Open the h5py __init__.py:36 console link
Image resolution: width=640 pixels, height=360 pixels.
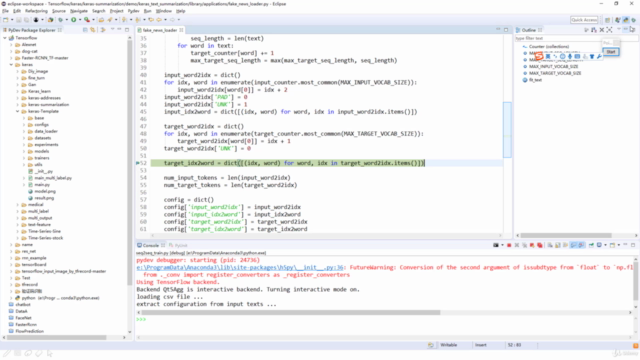tap(240, 267)
